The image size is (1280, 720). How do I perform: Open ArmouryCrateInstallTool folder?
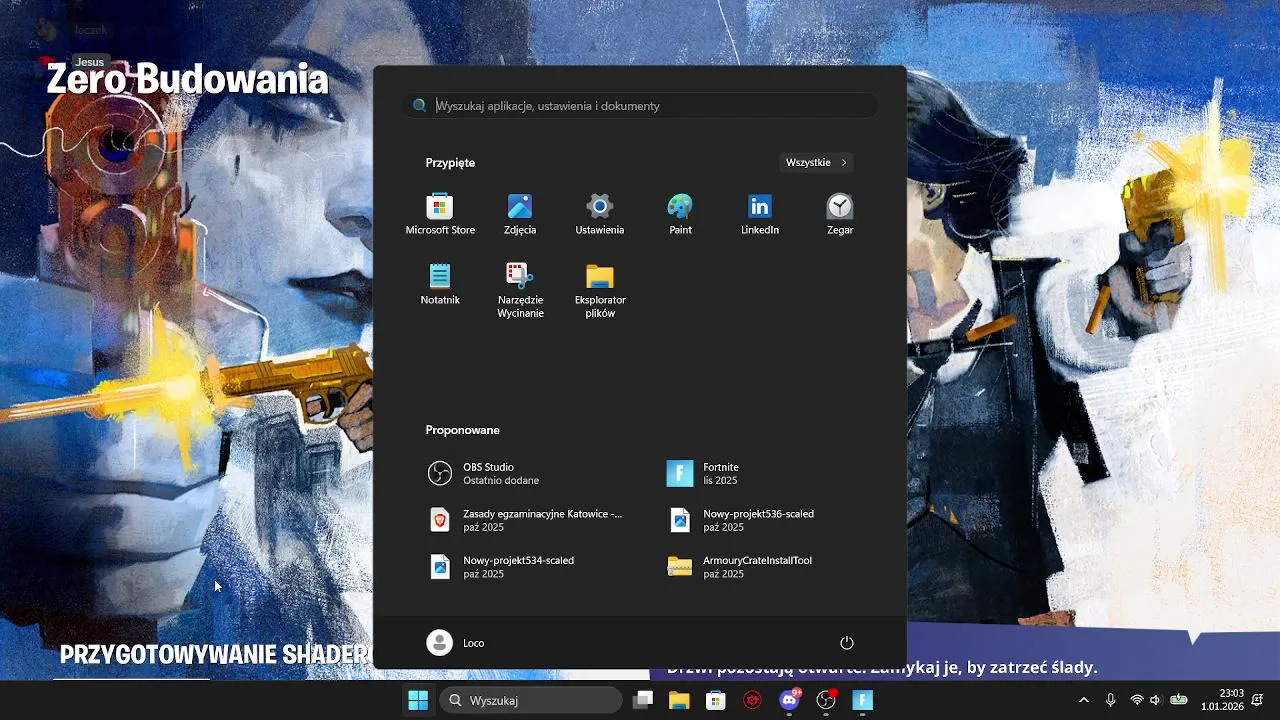760,567
